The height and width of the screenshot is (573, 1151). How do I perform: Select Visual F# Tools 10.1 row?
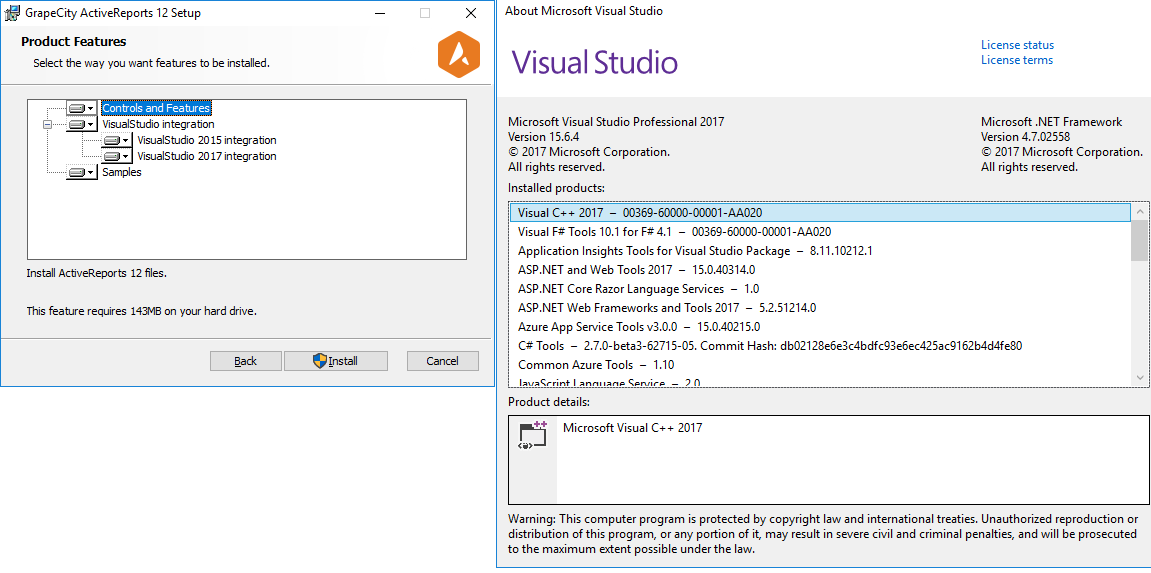coord(819,232)
